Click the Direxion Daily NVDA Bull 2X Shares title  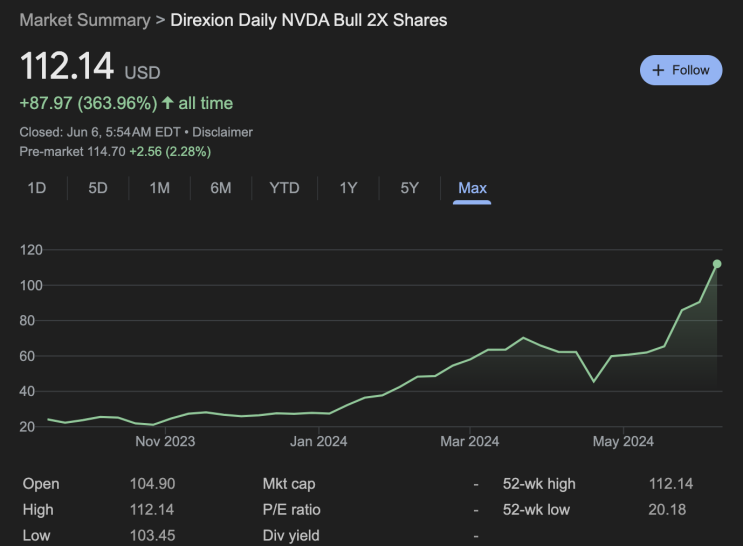pyautogui.click(x=309, y=20)
